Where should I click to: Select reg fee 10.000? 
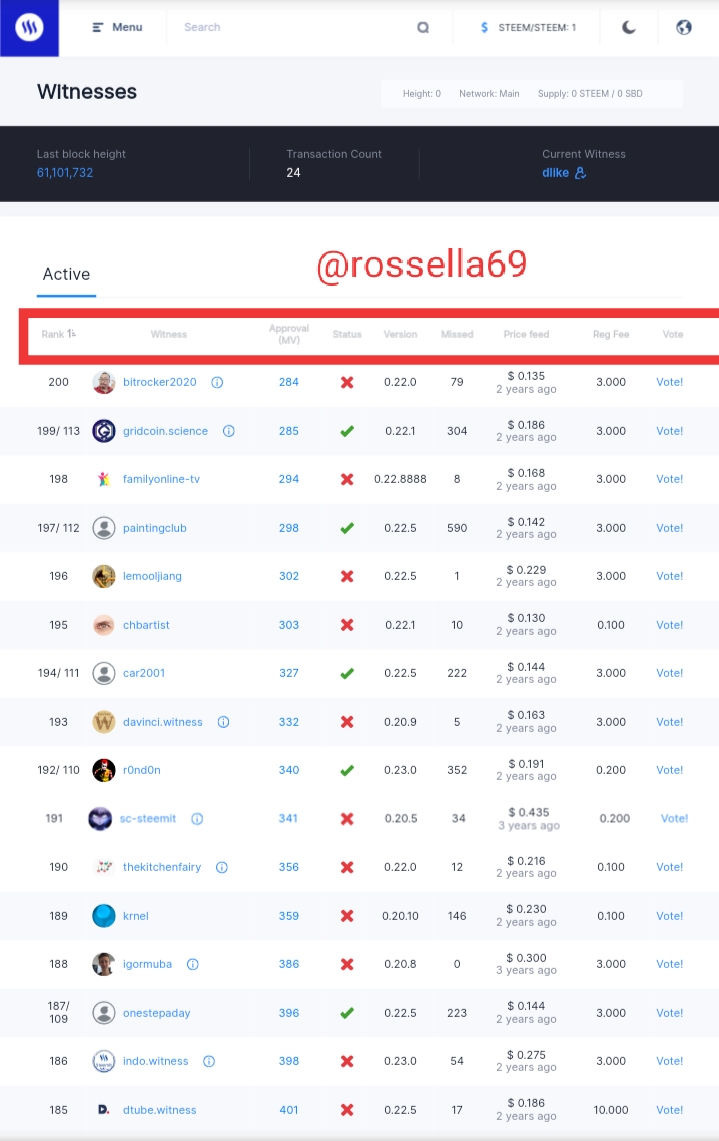[611, 1110]
